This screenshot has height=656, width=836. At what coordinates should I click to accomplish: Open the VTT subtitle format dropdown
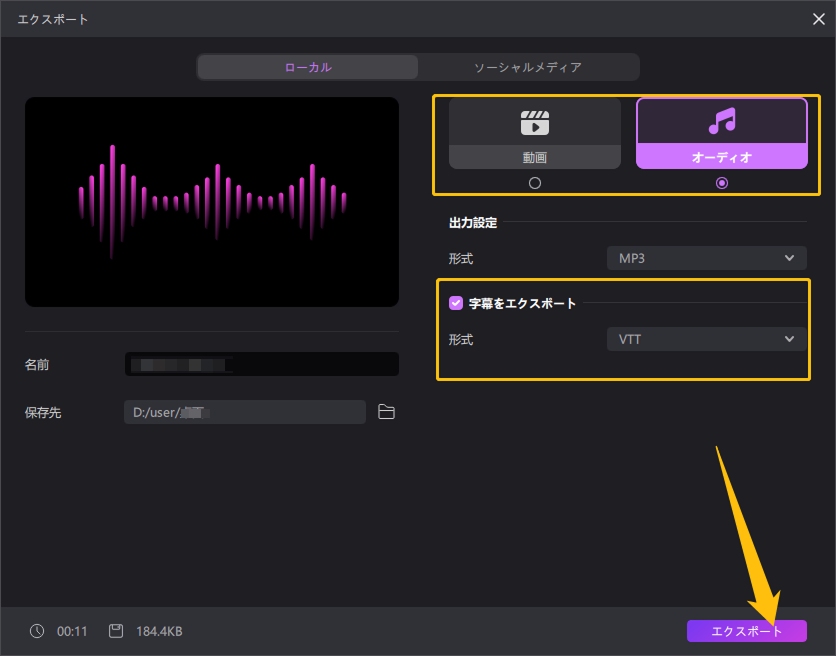706,339
